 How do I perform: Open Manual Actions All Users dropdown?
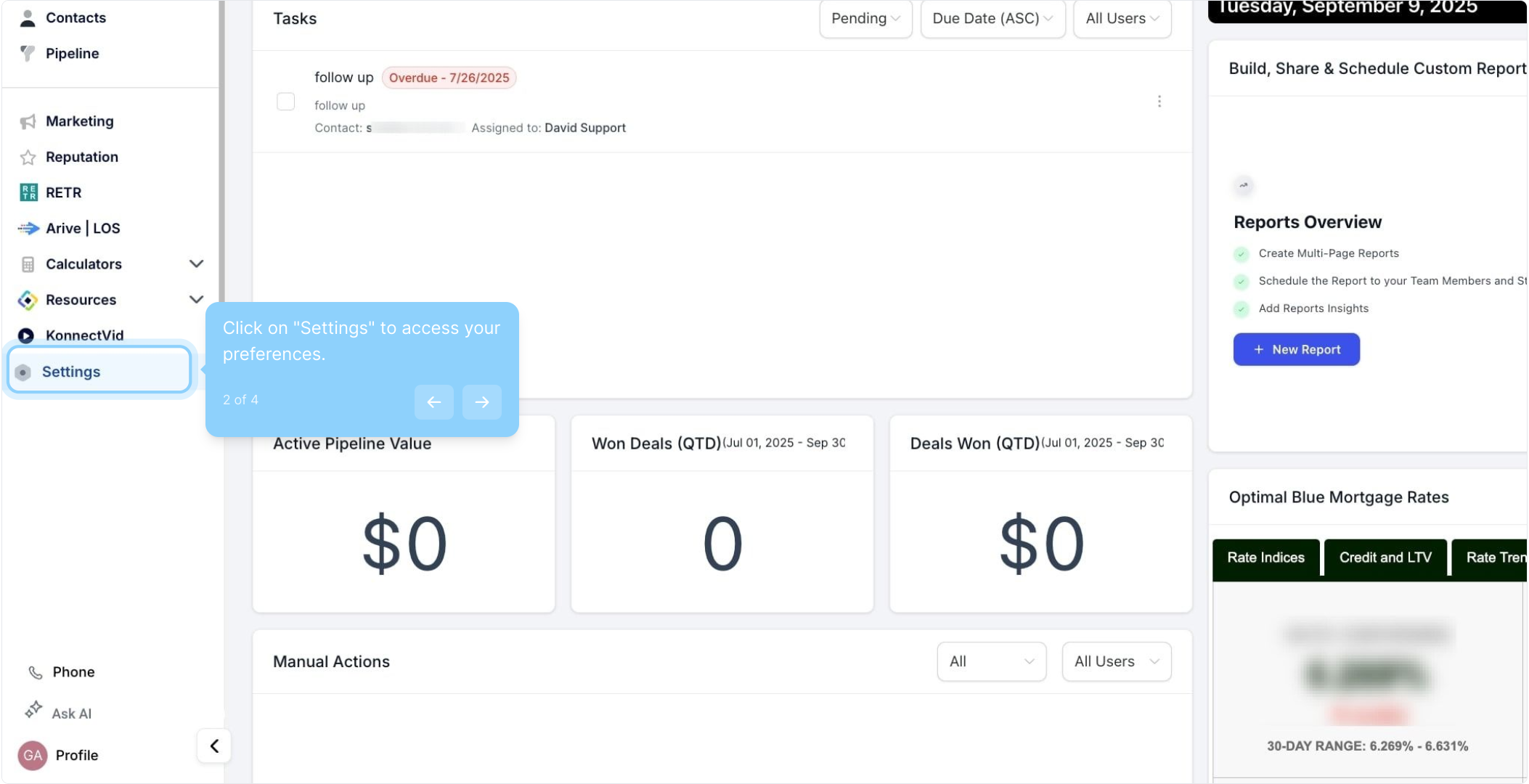(1116, 661)
